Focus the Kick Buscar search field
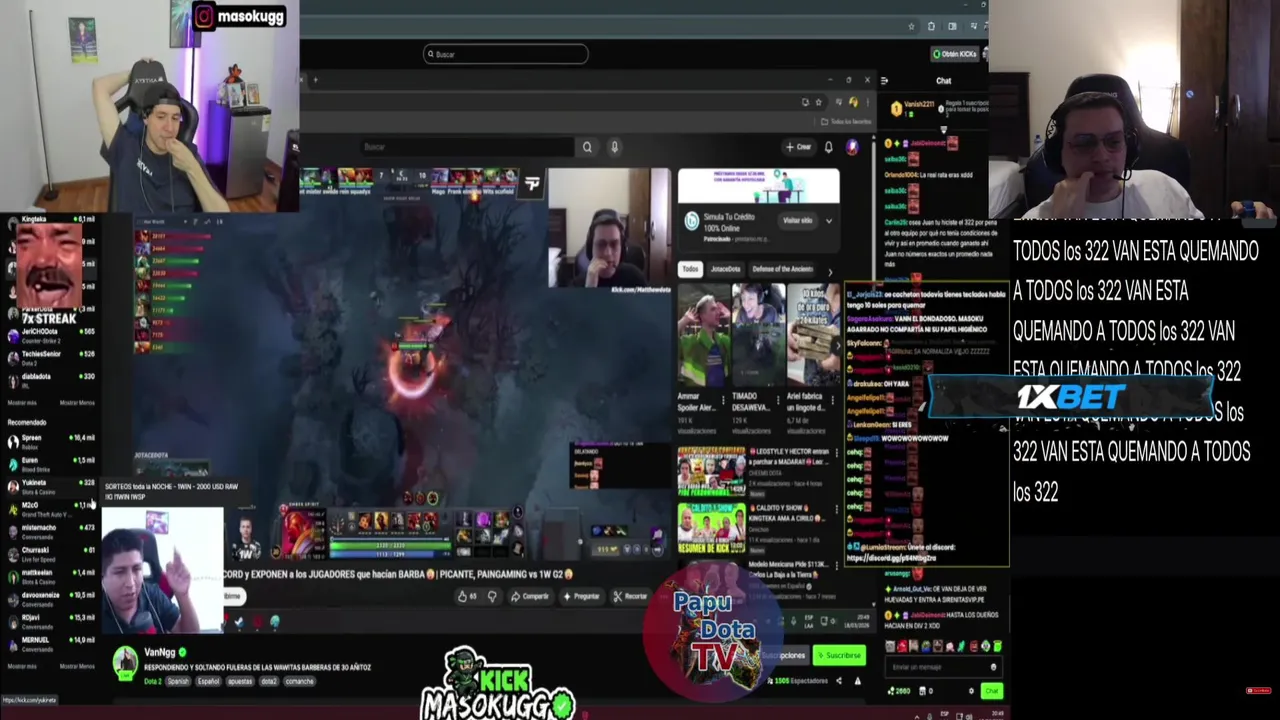 pos(505,54)
